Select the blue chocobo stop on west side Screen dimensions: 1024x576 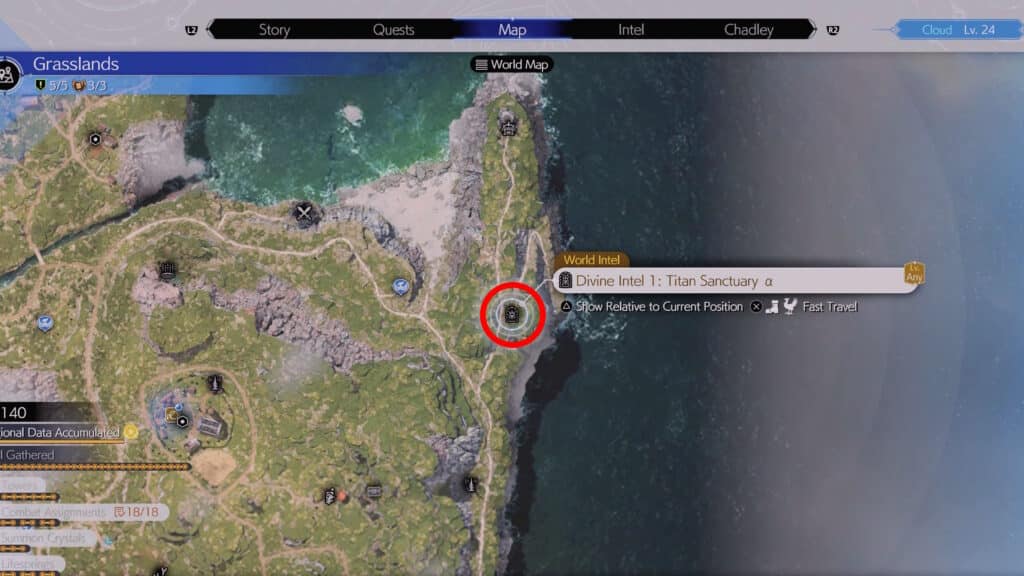tap(44, 323)
